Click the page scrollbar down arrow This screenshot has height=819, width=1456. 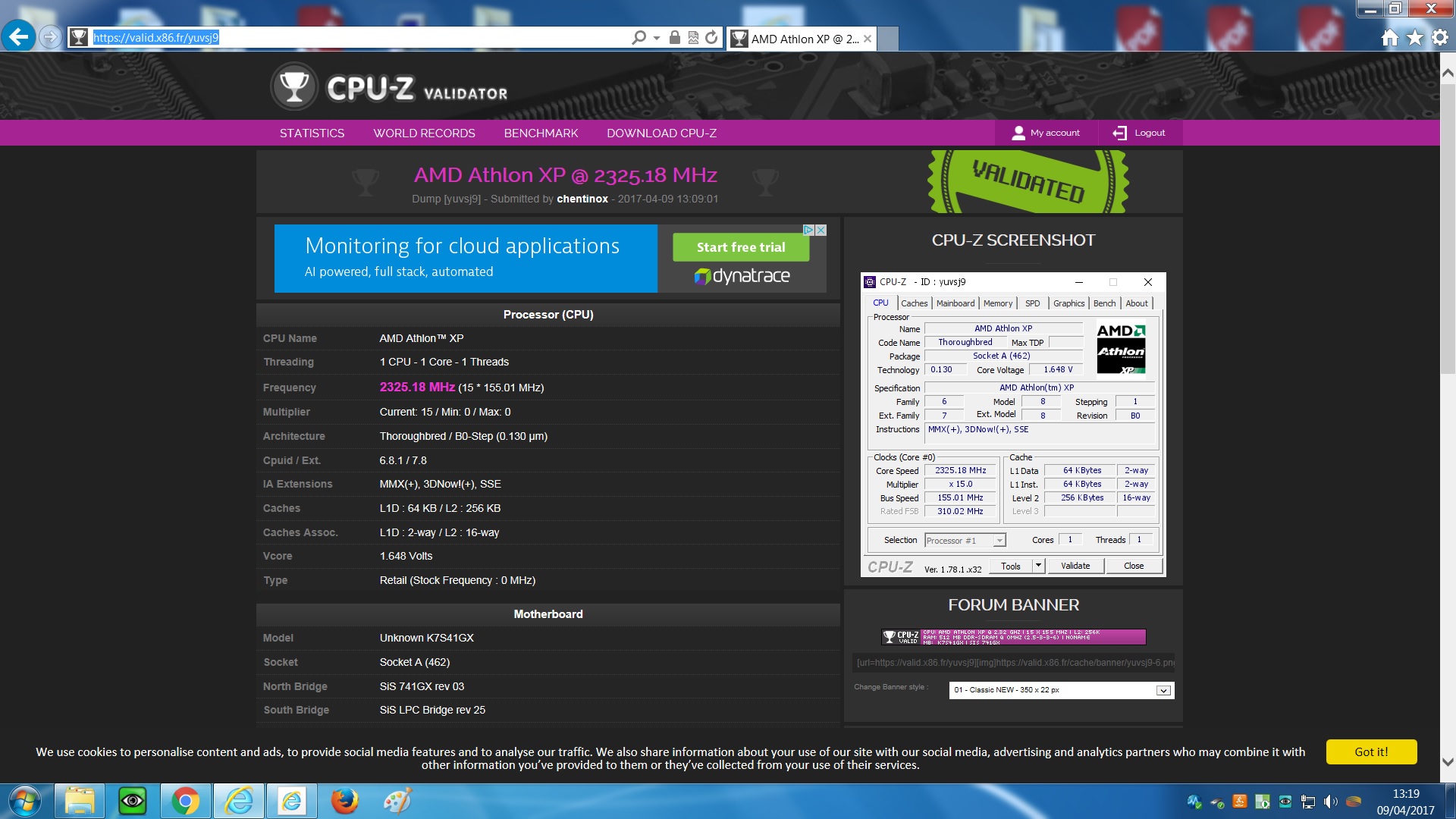tap(1448, 762)
